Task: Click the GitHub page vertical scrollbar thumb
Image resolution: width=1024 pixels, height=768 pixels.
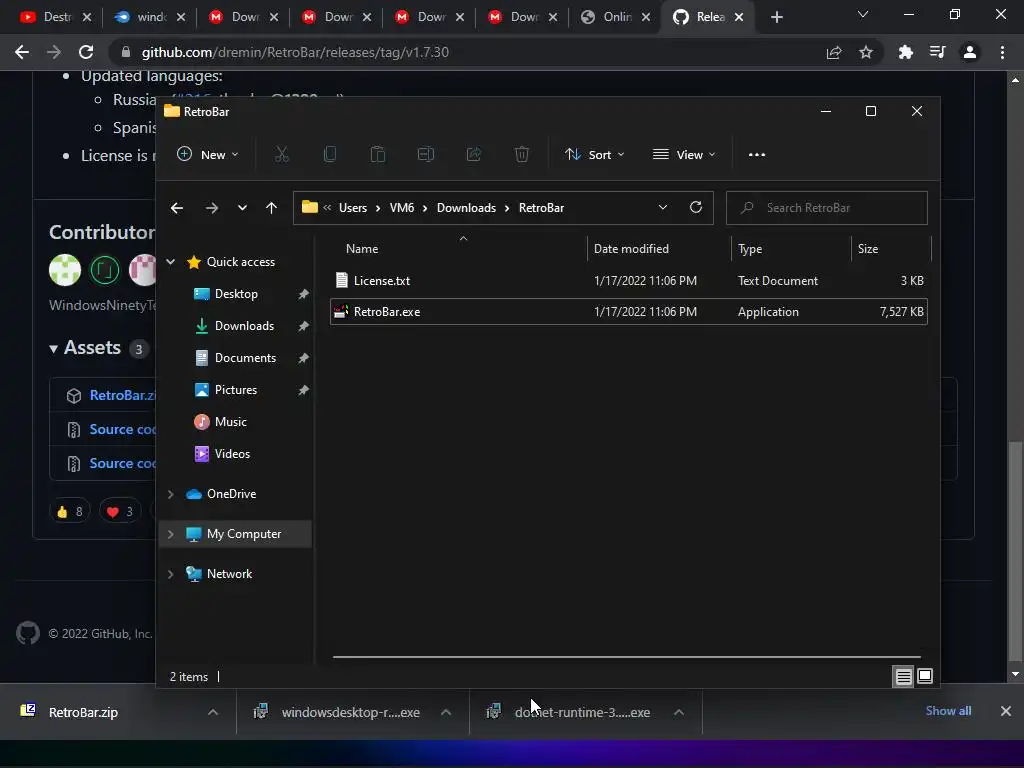Action: (x=1015, y=552)
